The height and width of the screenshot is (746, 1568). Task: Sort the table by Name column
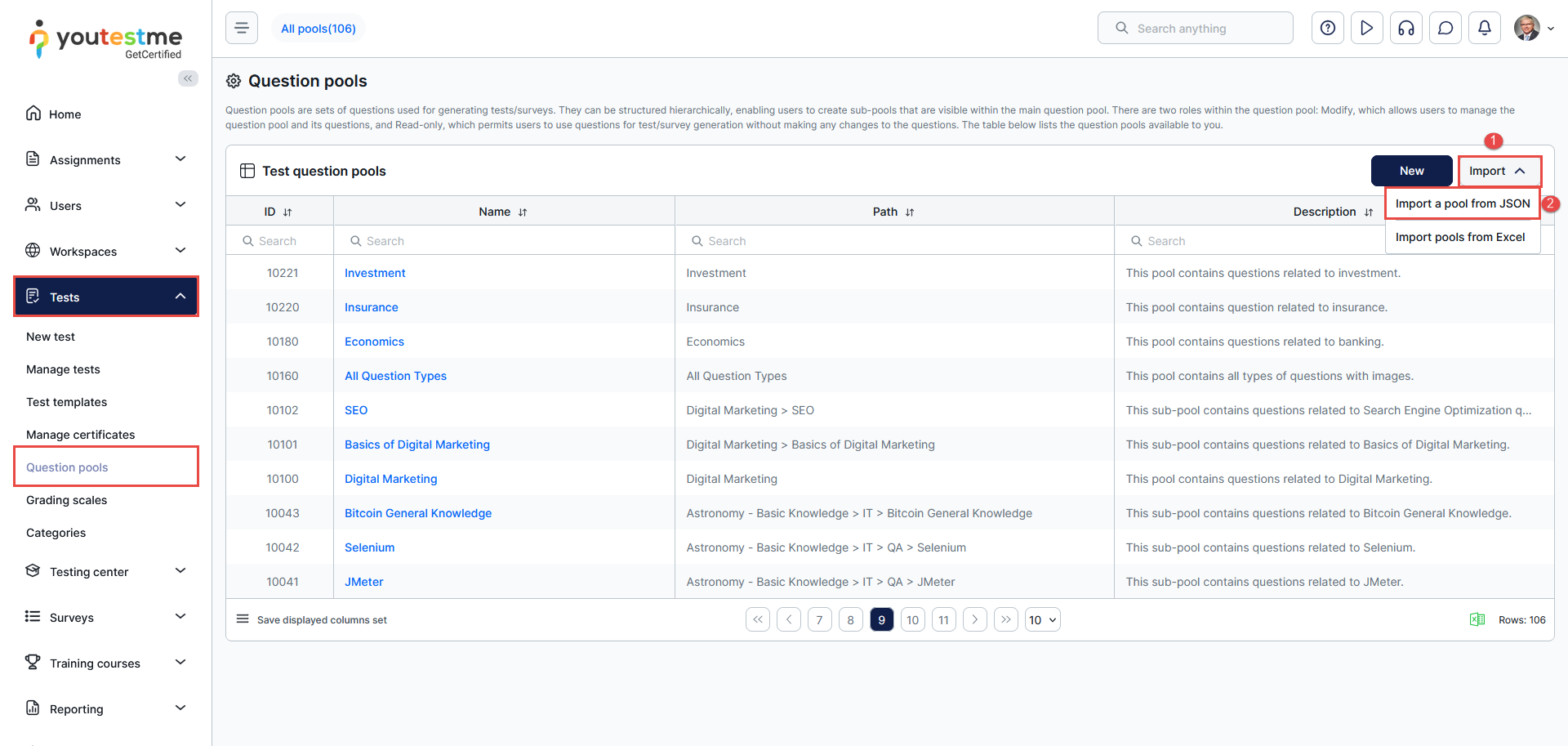coord(523,212)
